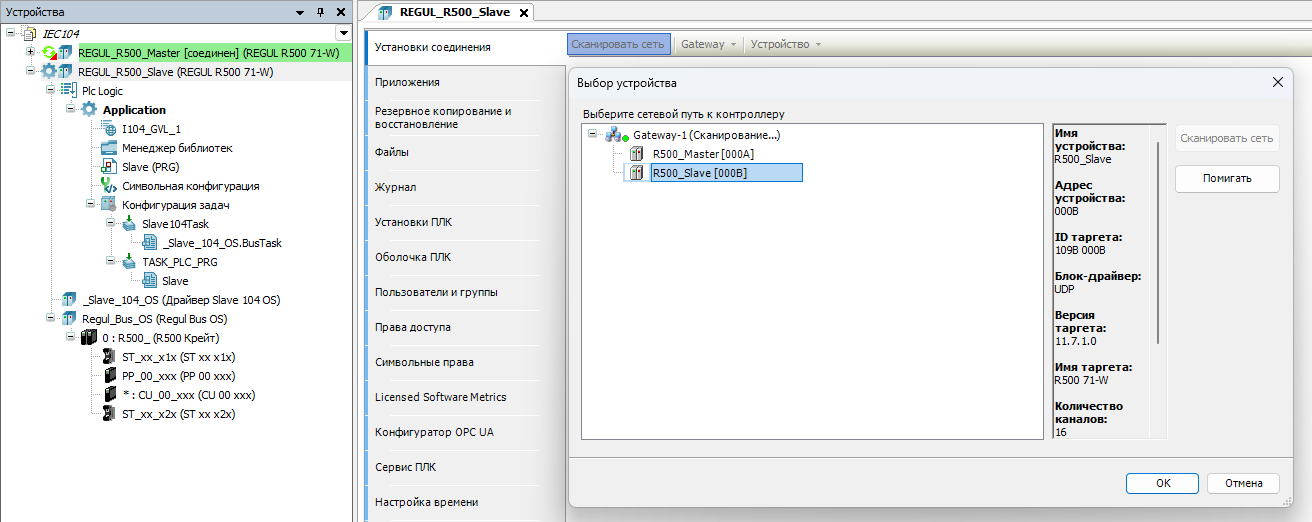Switch to Конфигуратор OPC UA tab
The width and height of the screenshot is (1312, 522).
pos(434,432)
